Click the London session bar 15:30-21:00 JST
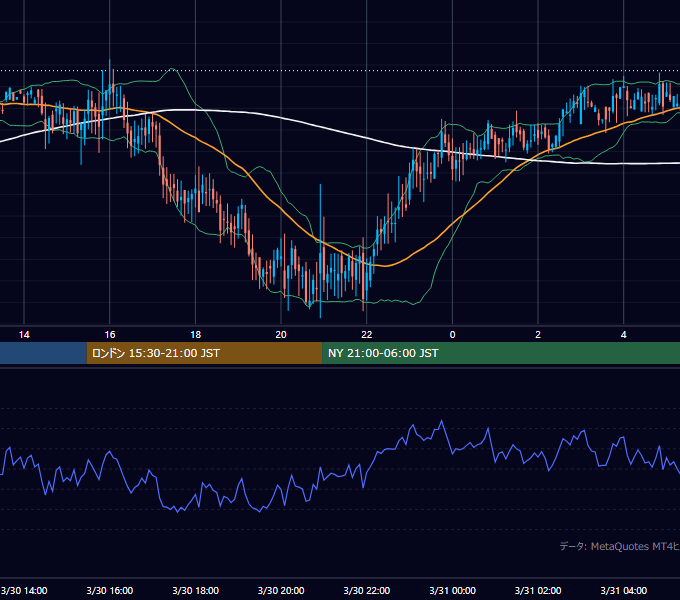The height and width of the screenshot is (600, 680). point(204,353)
